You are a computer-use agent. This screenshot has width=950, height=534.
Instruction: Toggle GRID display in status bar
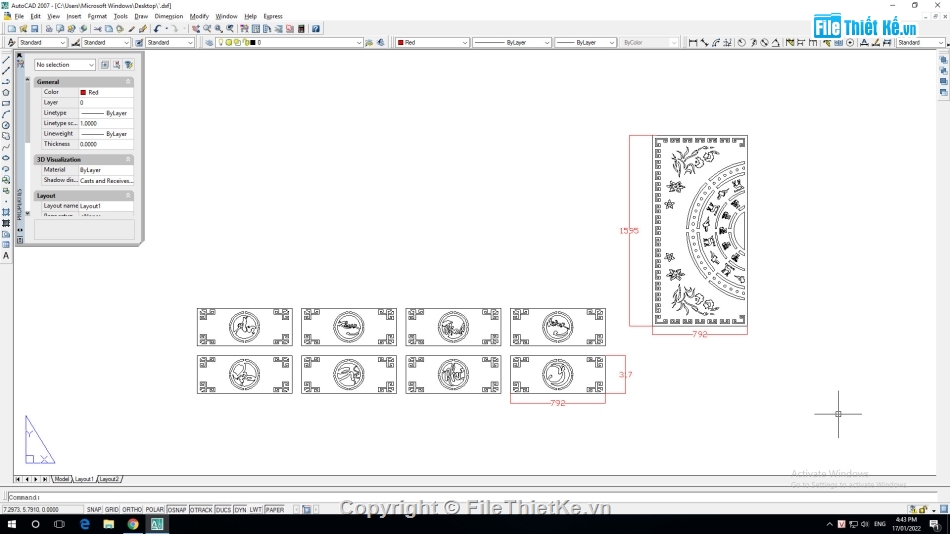click(112, 510)
